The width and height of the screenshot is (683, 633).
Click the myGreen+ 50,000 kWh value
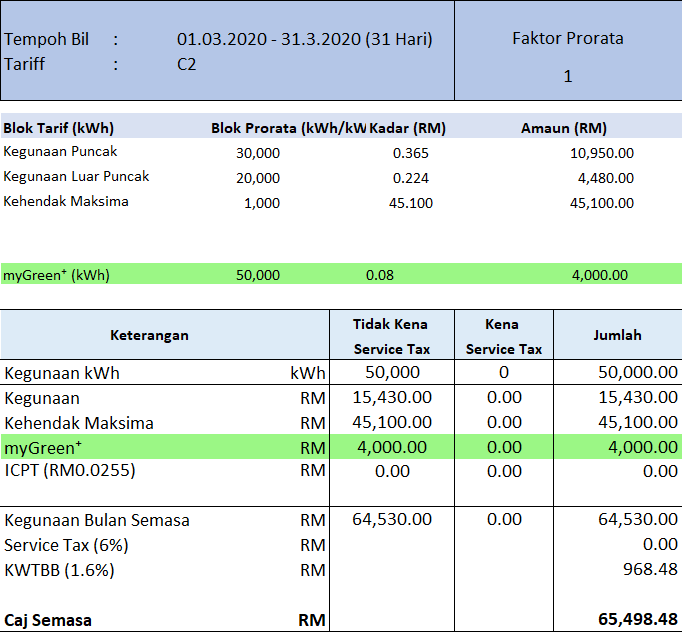258,275
